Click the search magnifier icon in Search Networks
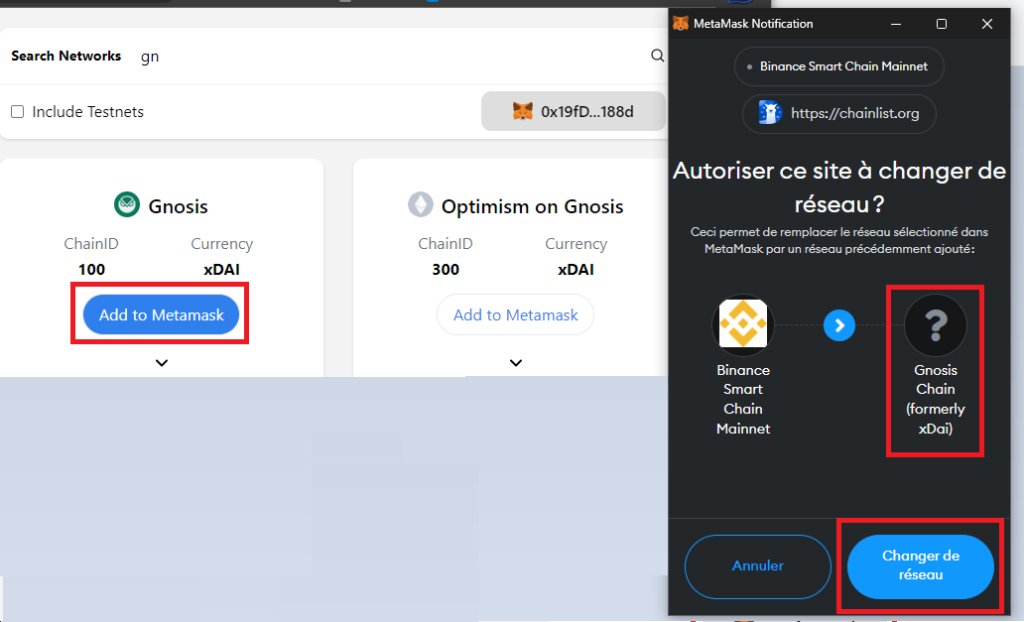 point(657,56)
